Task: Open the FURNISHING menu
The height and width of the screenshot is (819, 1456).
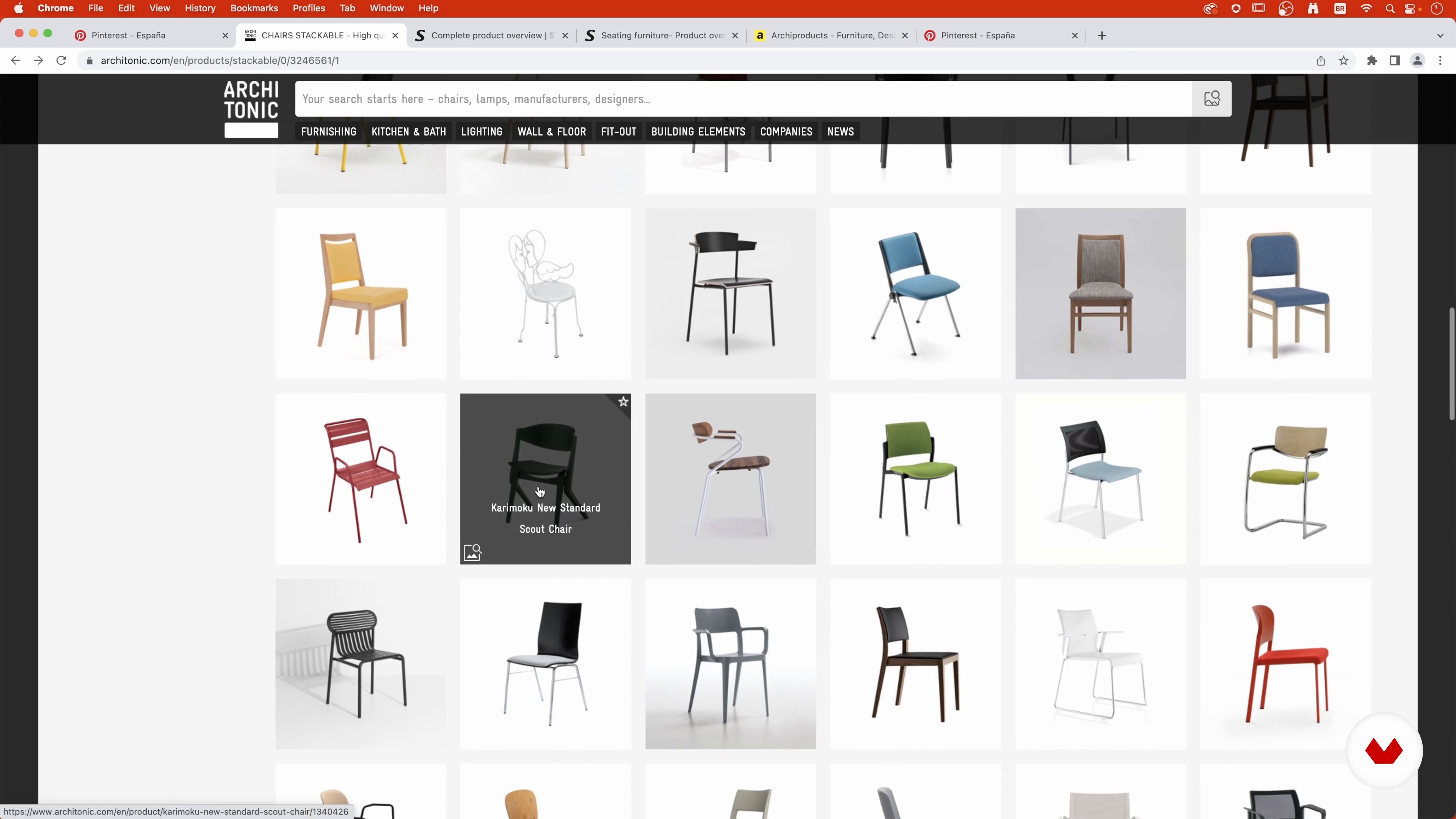Action: [328, 132]
